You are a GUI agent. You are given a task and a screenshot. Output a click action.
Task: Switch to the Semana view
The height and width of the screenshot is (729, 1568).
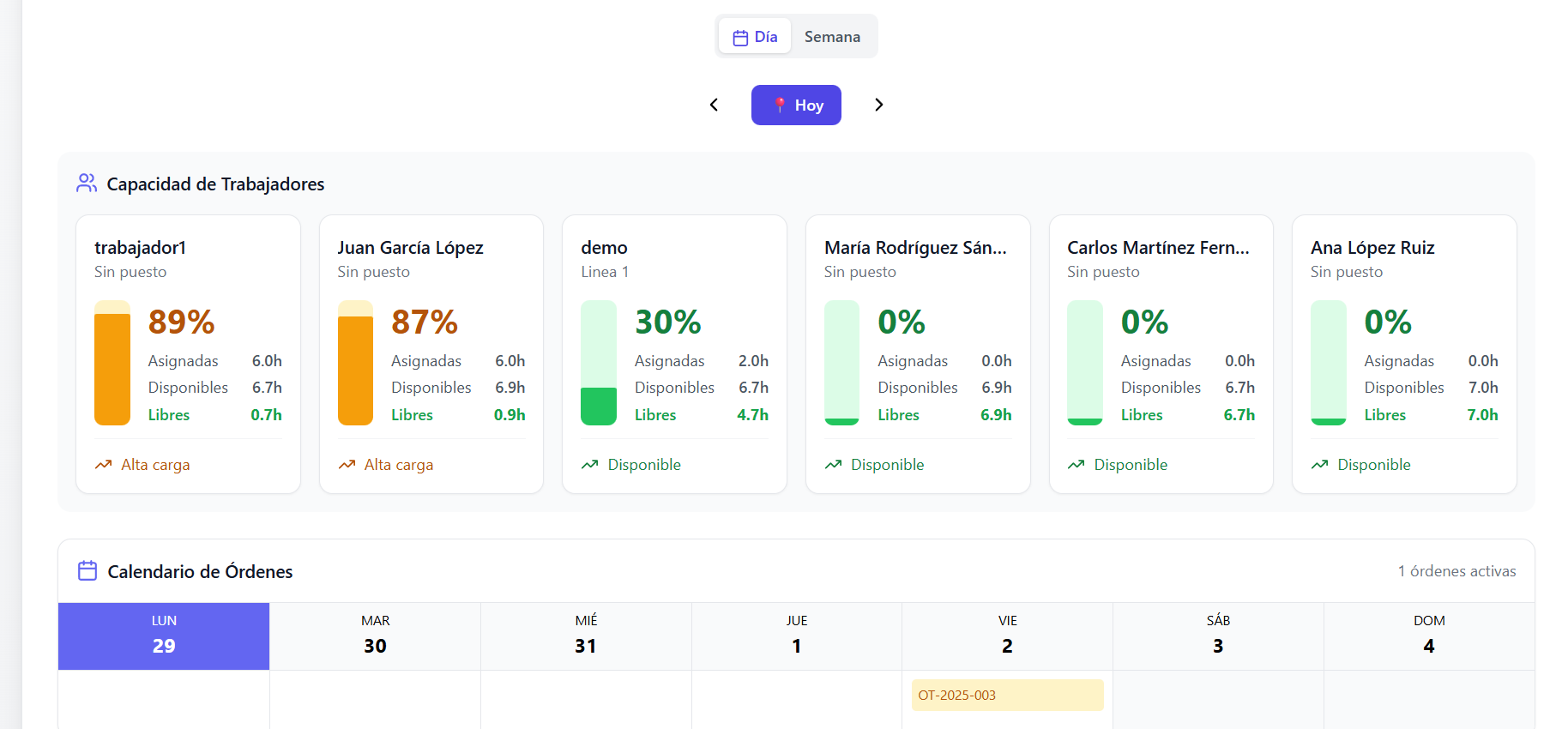(x=832, y=37)
